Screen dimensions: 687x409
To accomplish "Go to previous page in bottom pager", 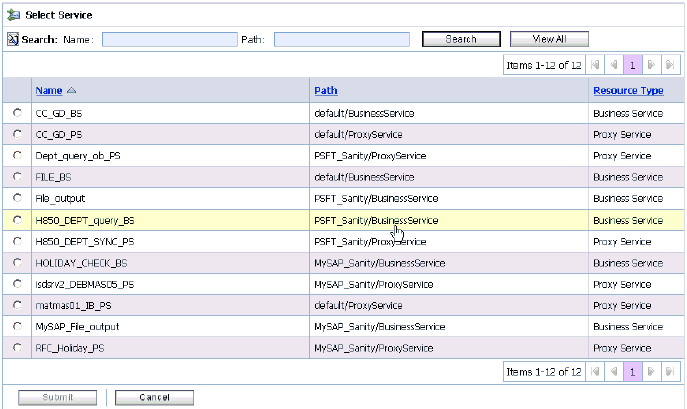I will 614,372.
